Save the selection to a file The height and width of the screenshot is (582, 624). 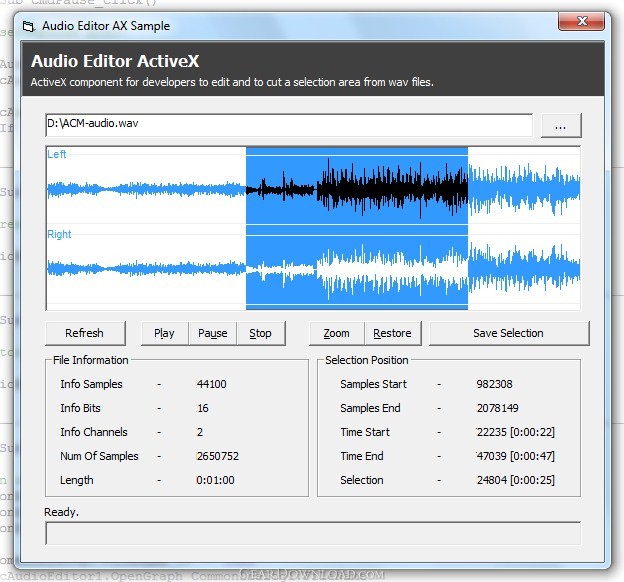point(509,333)
